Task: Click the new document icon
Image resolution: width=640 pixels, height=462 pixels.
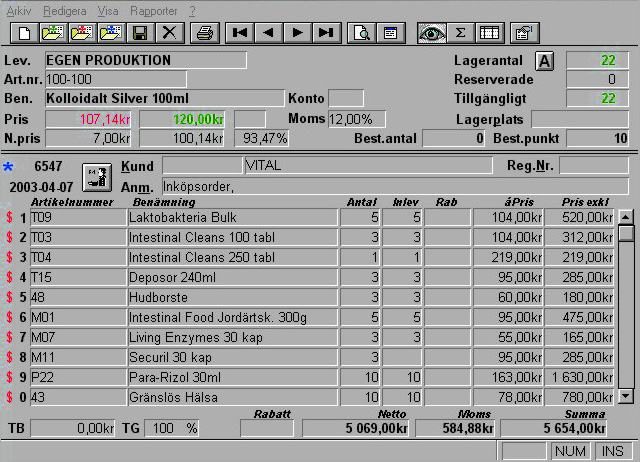Action: coord(23,33)
